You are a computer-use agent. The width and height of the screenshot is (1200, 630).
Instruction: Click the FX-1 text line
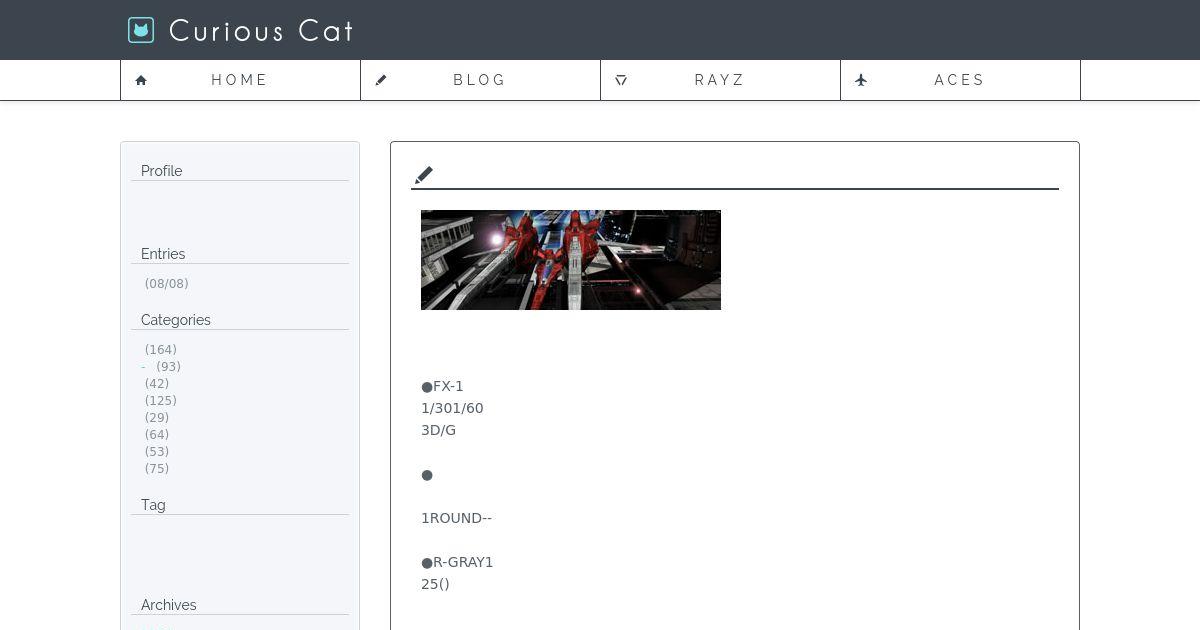pyautogui.click(x=442, y=386)
